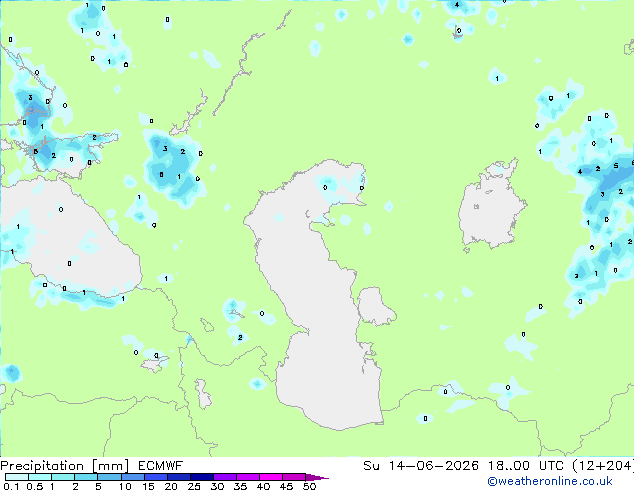
Task: Click the '(12+204)' forecast offset text
Action: coord(603,466)
